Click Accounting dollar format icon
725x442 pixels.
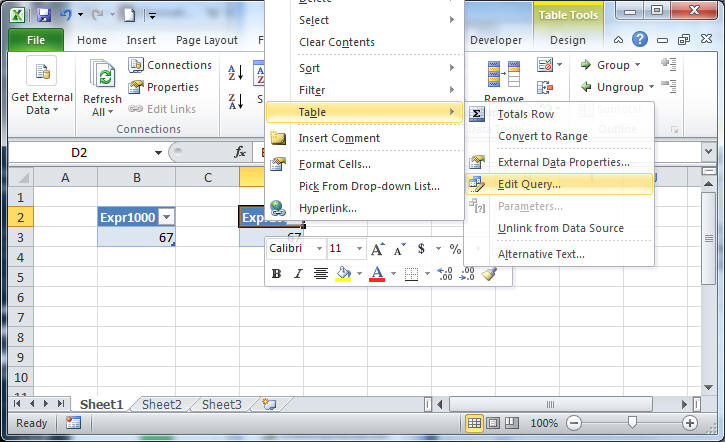tap(421, 249)
